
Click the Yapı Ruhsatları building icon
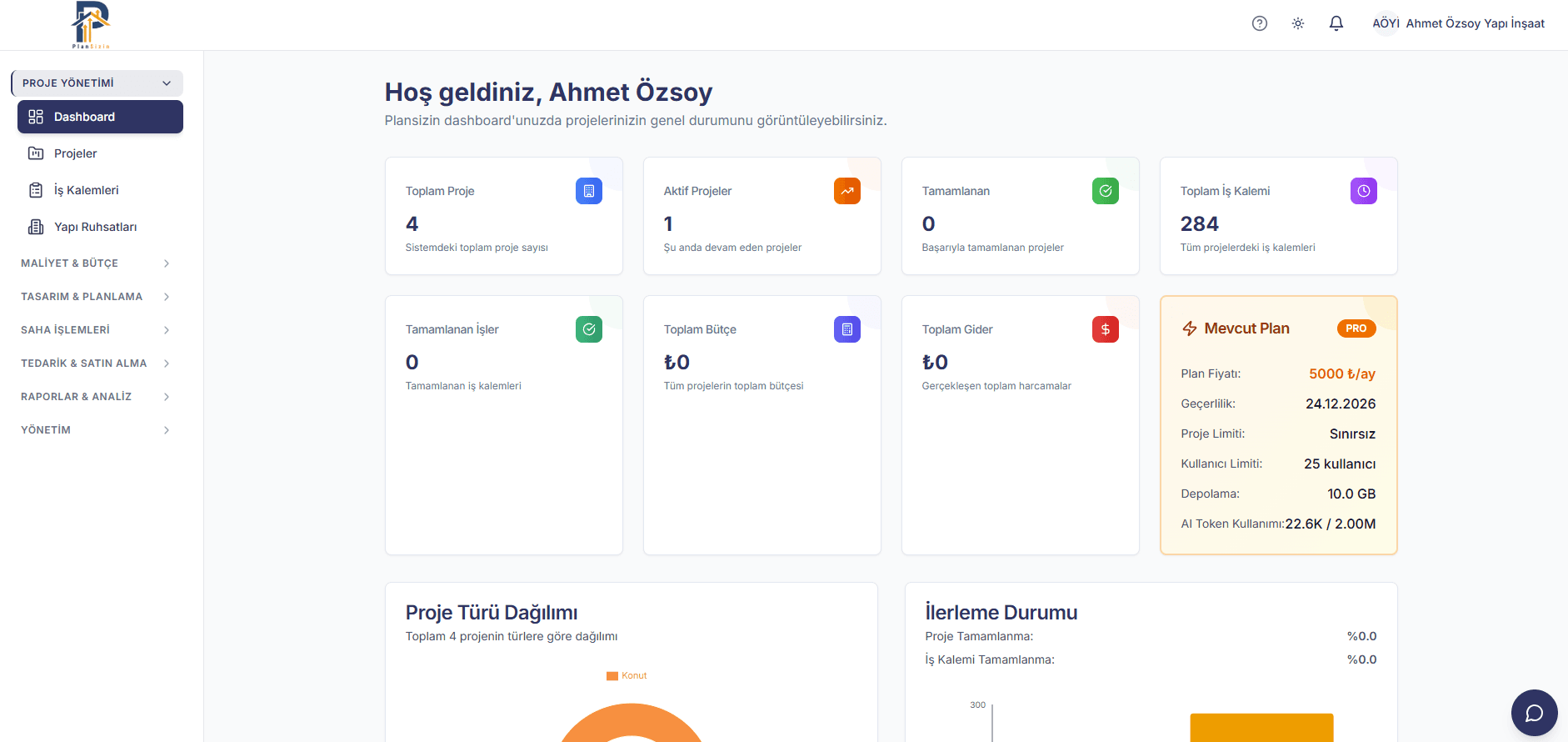[36, 227]
